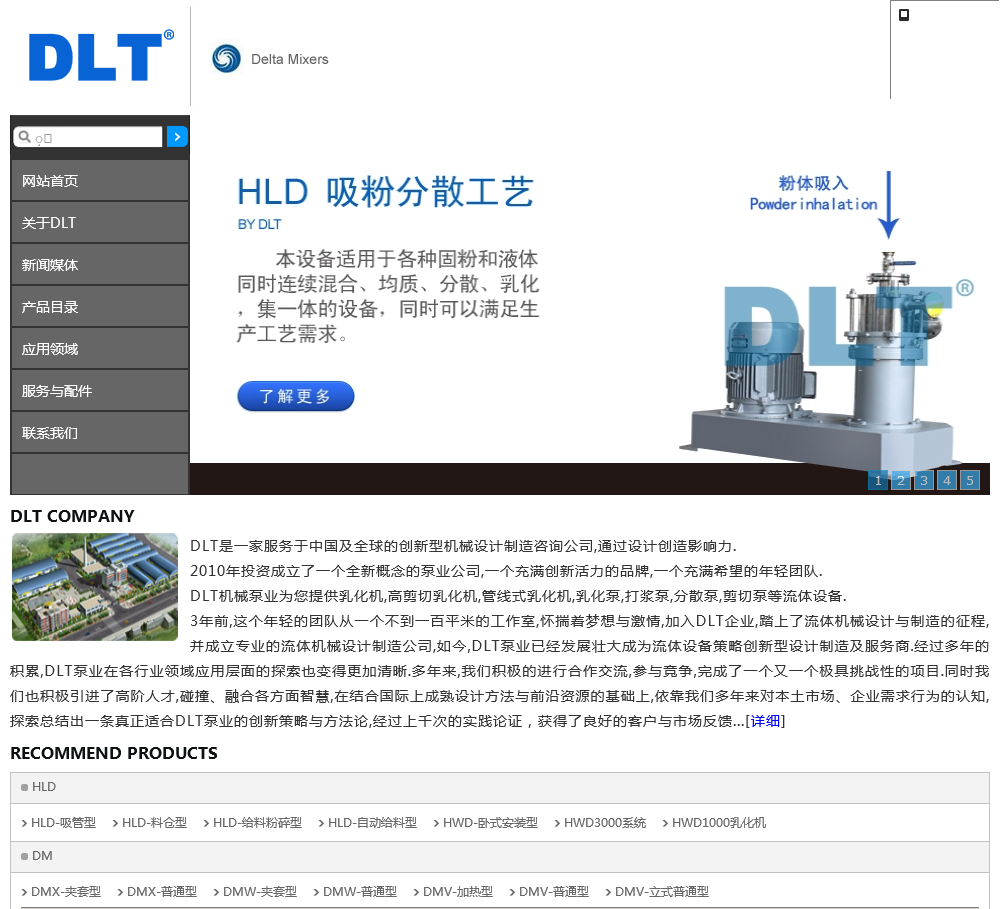
Task: Open the 详细 link in company text
Action: pos(765,721)
